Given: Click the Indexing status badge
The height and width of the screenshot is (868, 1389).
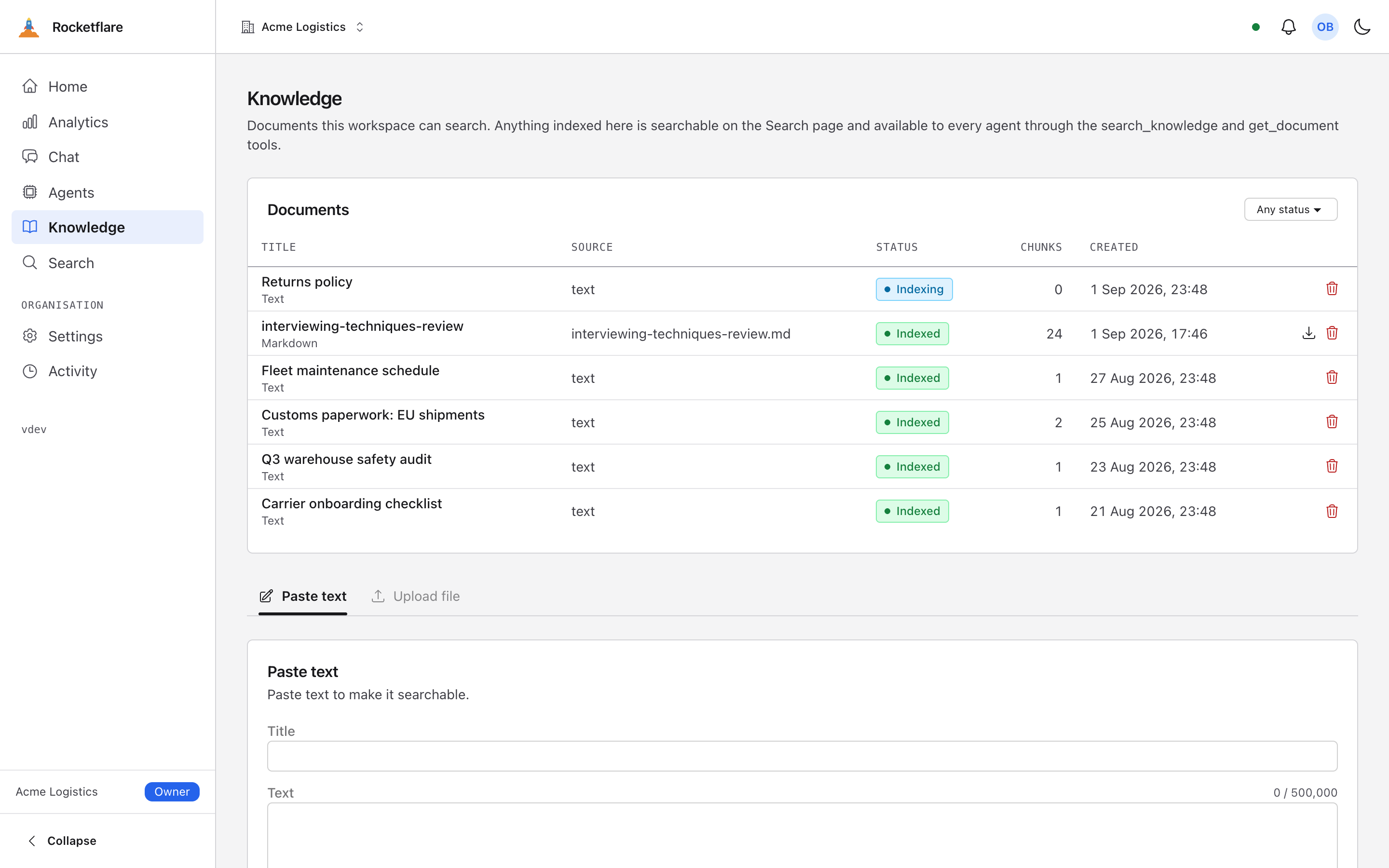Looking at the screenshot, I should point(914,289).
